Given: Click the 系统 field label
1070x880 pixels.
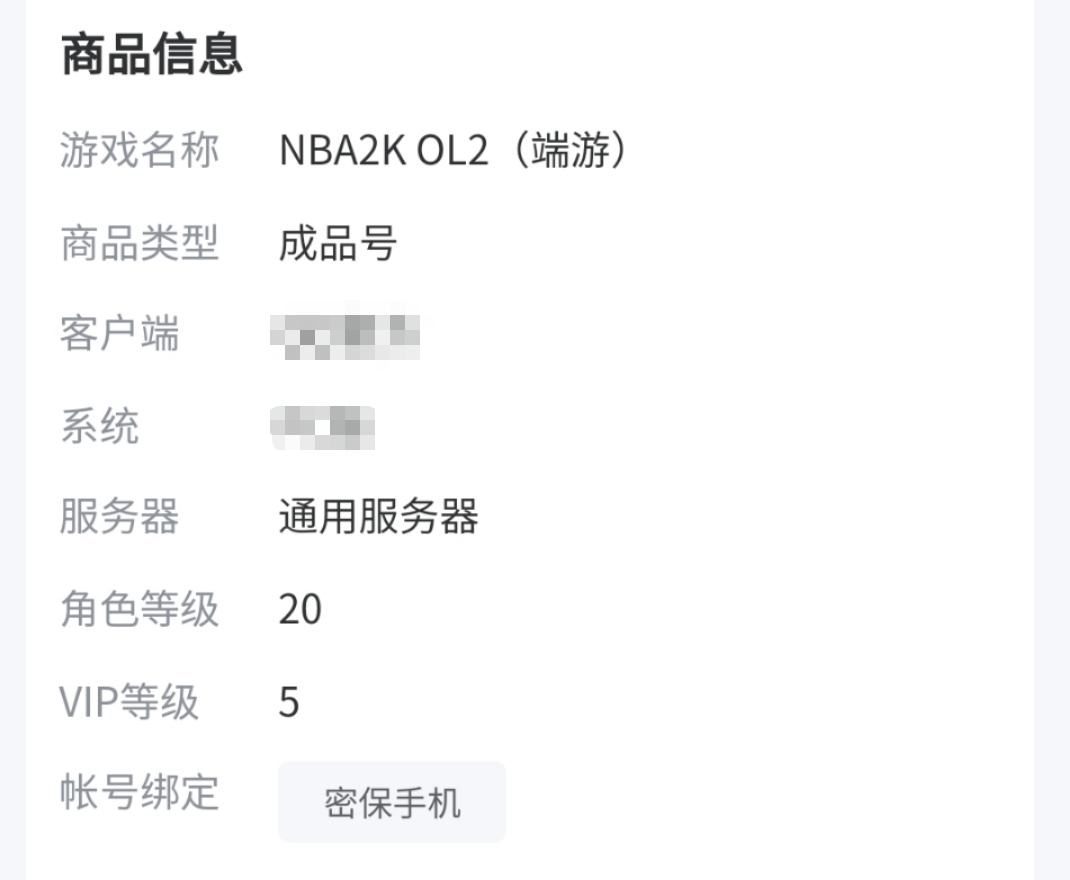Looking at the screenshot, I should point(99,426).
